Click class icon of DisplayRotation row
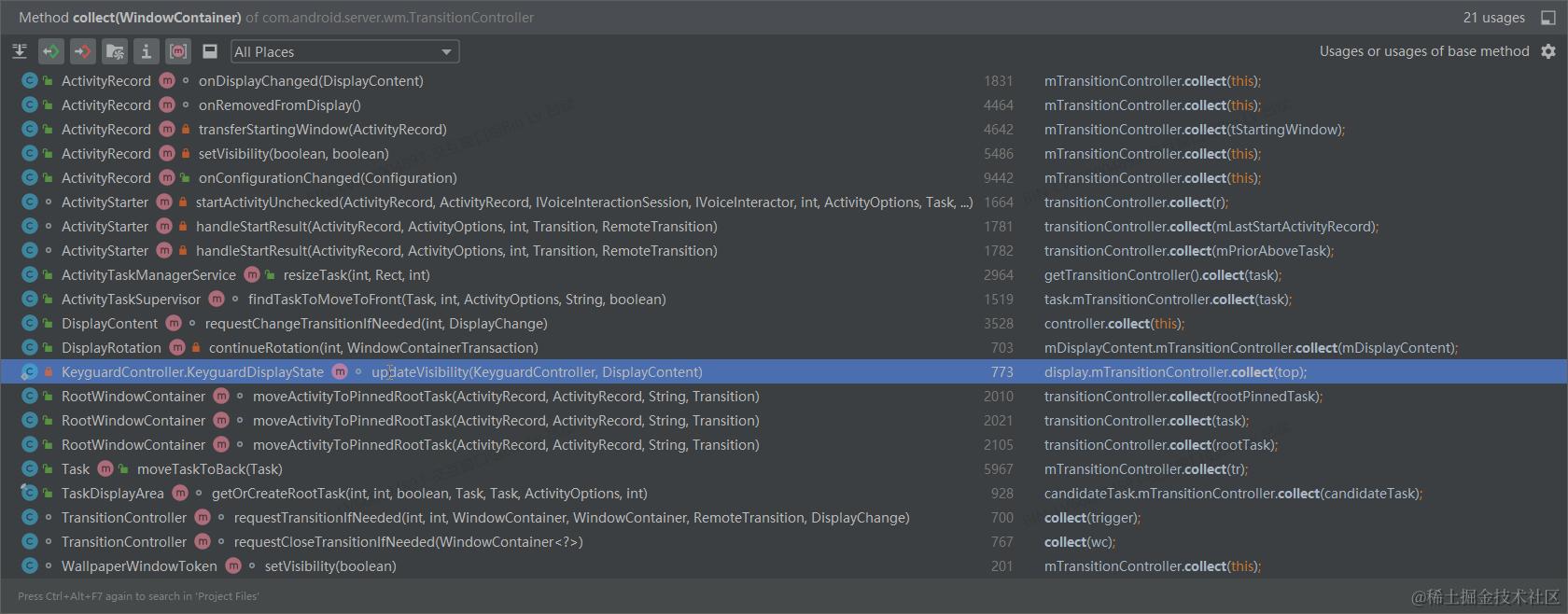The image size is (1568, 614). 29,347
